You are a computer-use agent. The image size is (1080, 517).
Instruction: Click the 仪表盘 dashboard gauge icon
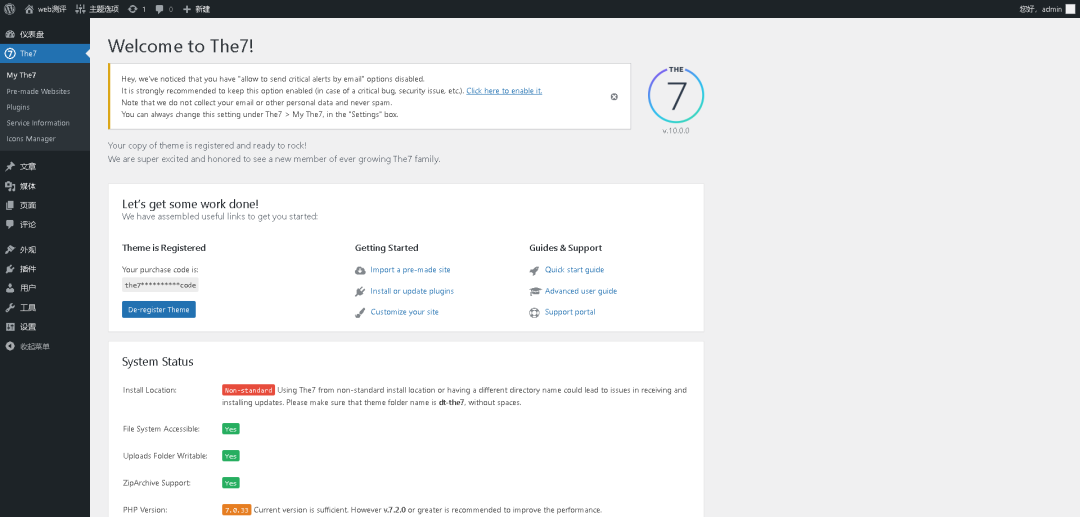pos(10,34)
